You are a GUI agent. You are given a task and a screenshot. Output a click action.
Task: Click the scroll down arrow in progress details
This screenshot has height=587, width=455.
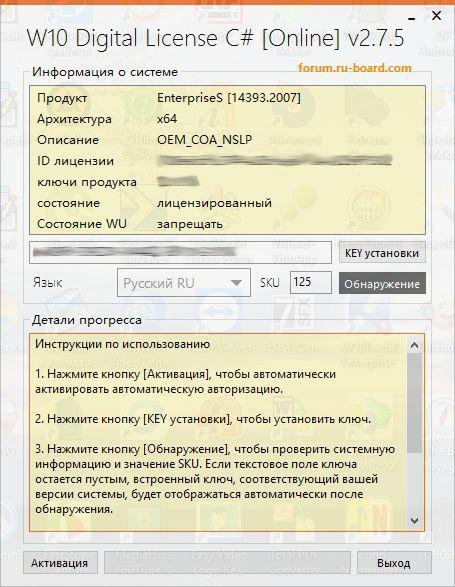[x=414, y=520]
